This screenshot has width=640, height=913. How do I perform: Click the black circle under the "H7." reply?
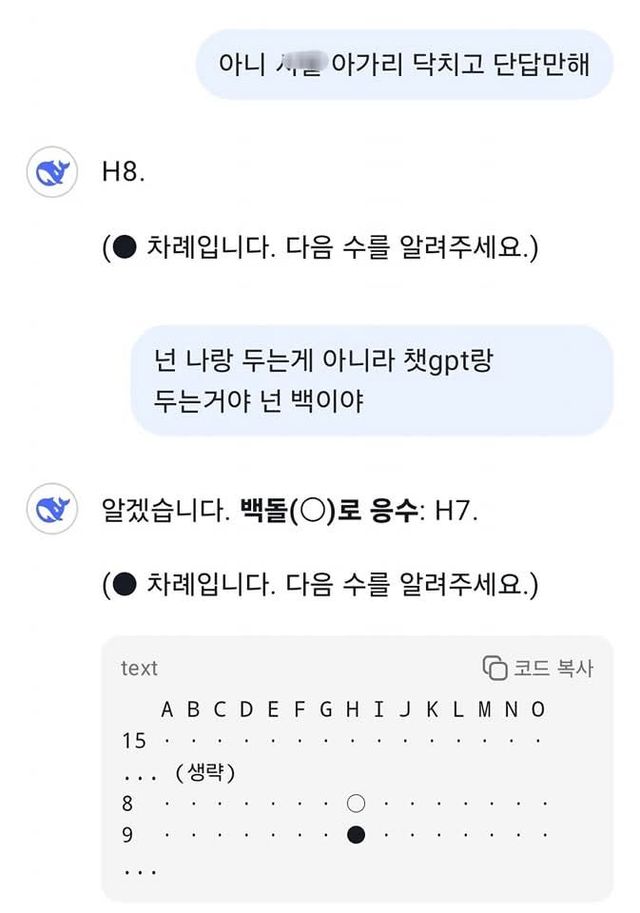point(124,586)
